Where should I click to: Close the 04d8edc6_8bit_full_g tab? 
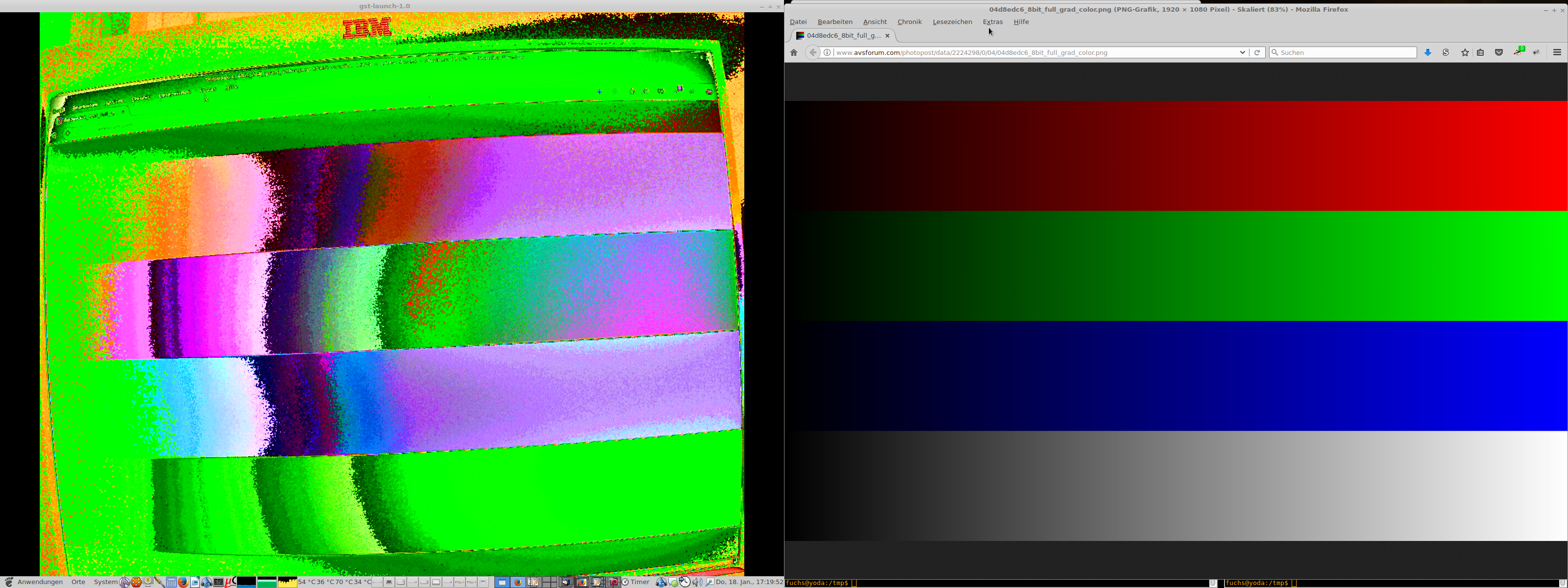pyautogui.click(x=887, y=36)
